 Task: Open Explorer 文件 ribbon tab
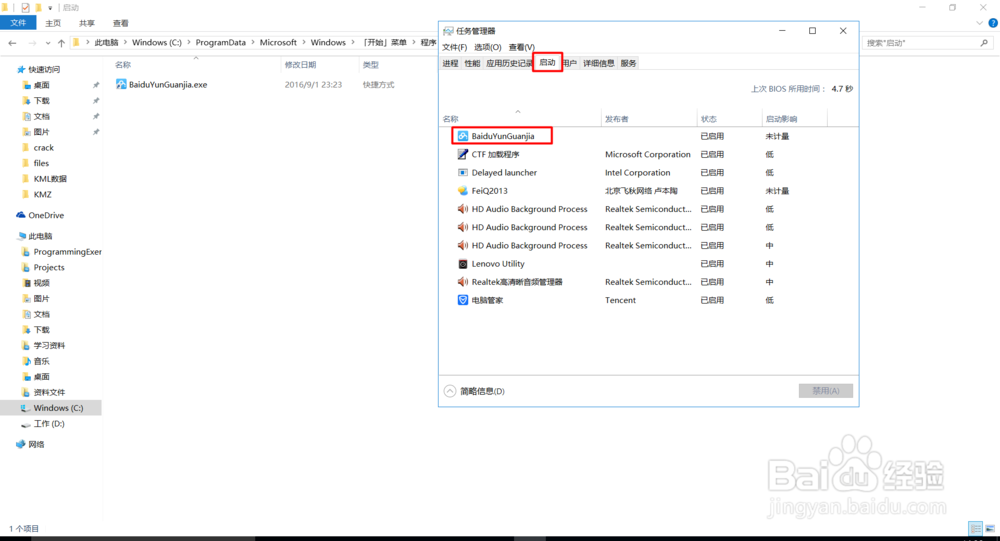click(x=18, y=23)
